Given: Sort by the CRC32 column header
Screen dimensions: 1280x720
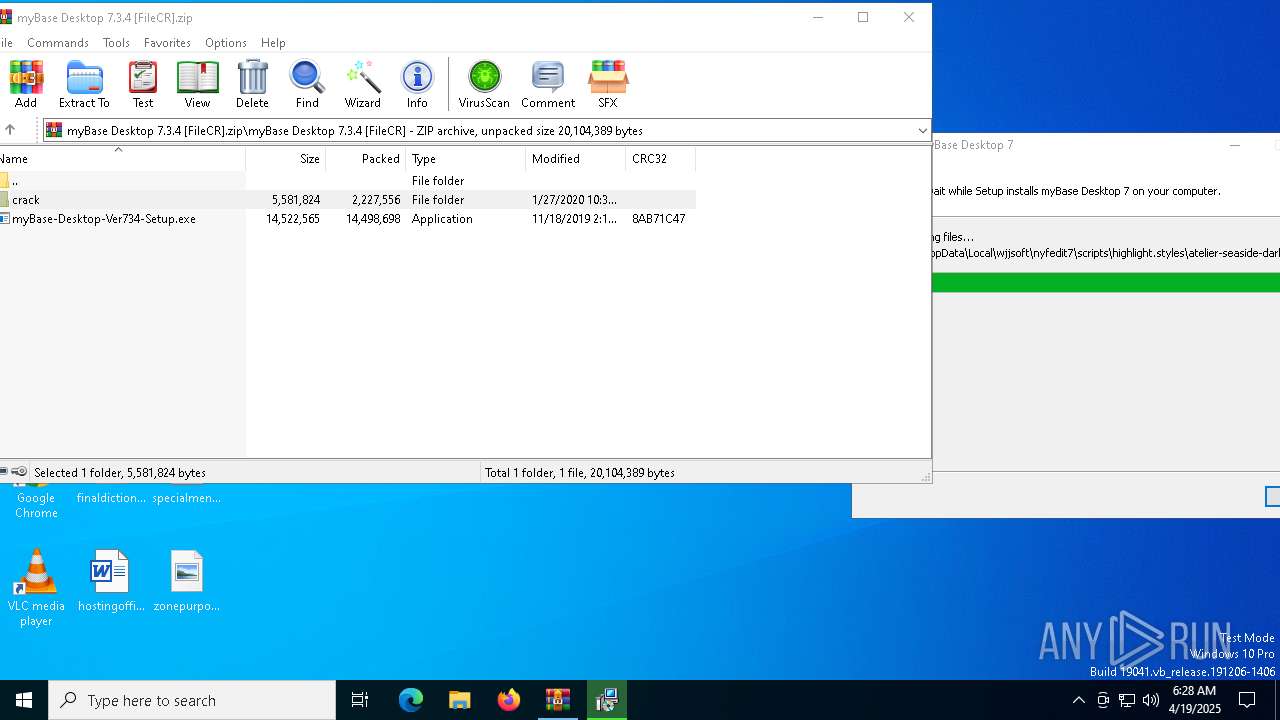Looking at the screenshot, I should (x=660, y=159).
